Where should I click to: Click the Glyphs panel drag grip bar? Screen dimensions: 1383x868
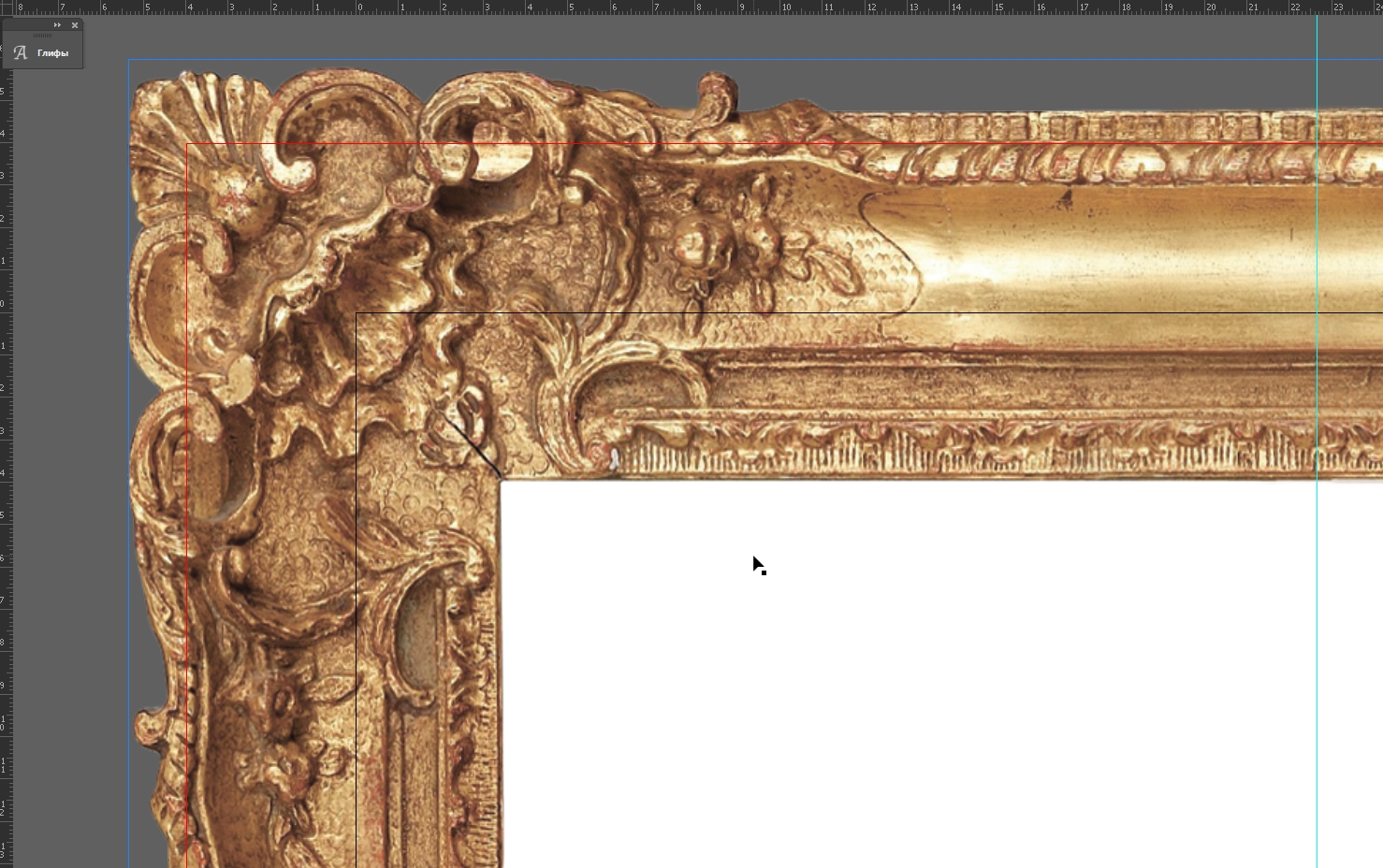coord(43,36)
